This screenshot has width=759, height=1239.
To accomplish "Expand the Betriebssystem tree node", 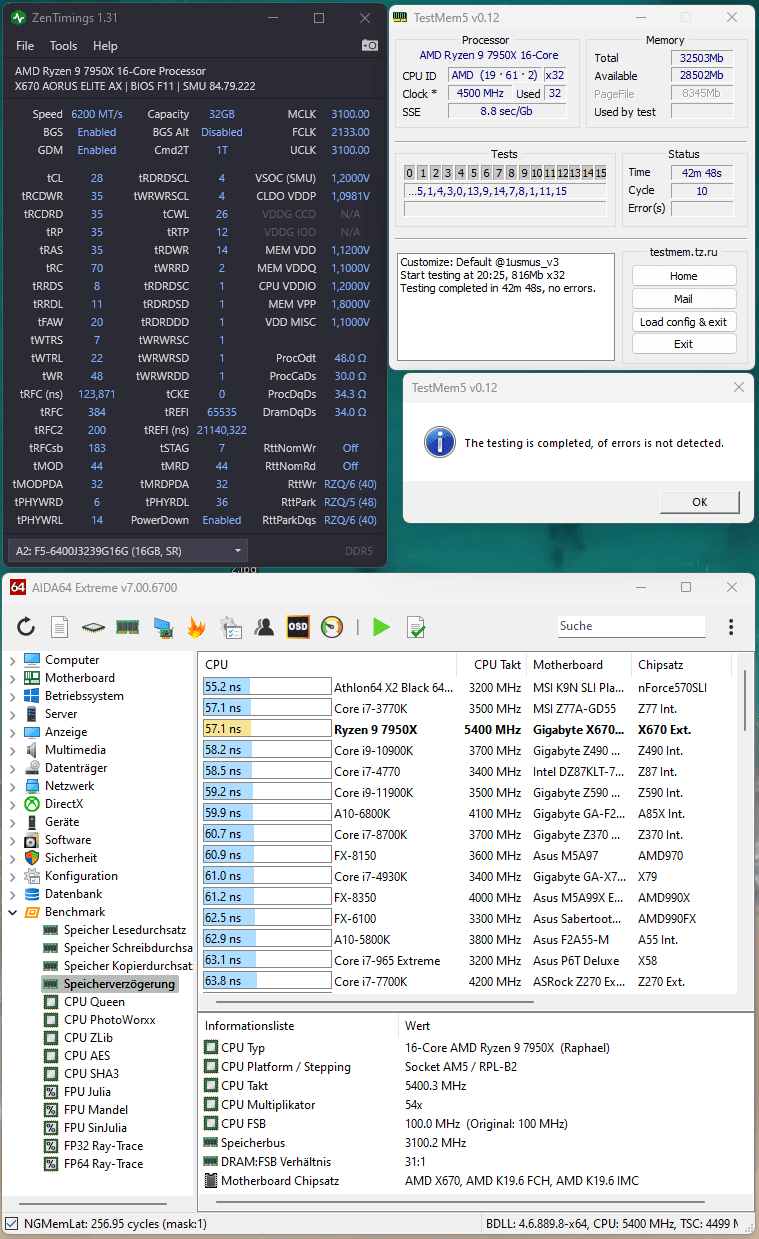I will (12, 696).
